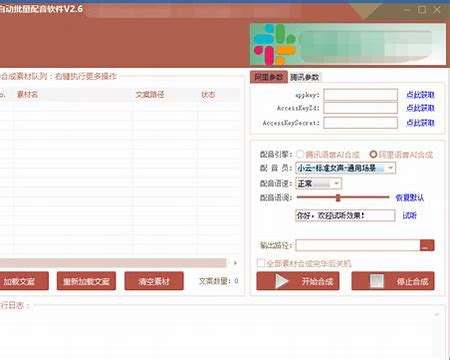Click the browse button beside 输出路径
This screenshot has height=360, width=450.
[x=427, y=245]
